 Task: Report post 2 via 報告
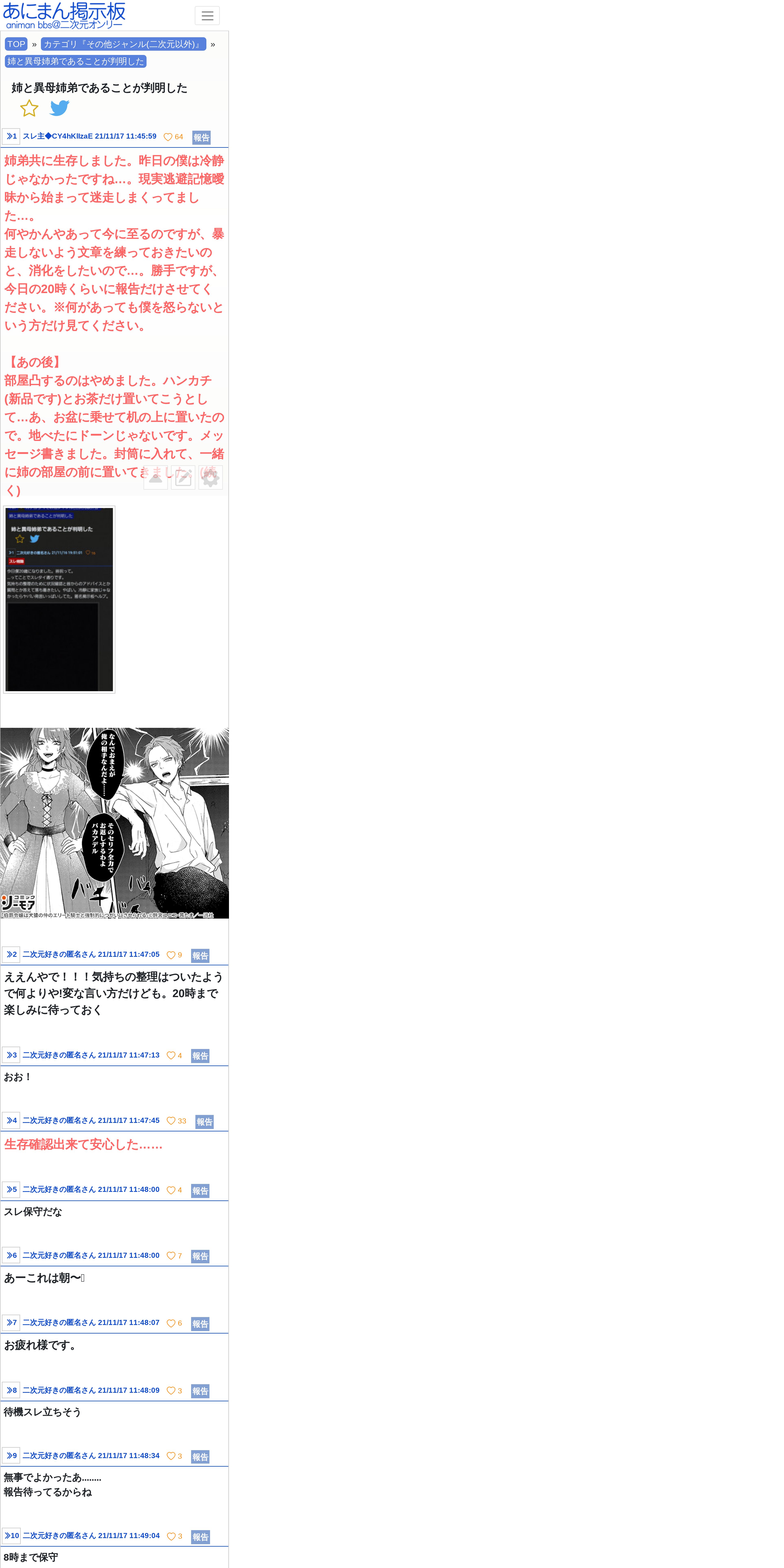click(x=200, y=956)
